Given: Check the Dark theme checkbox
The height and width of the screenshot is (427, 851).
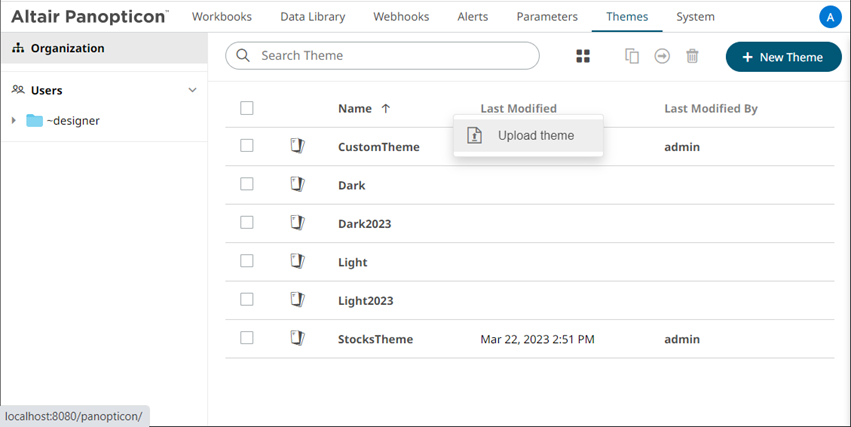Looking at the screenshot, I should tap(247, 184).
